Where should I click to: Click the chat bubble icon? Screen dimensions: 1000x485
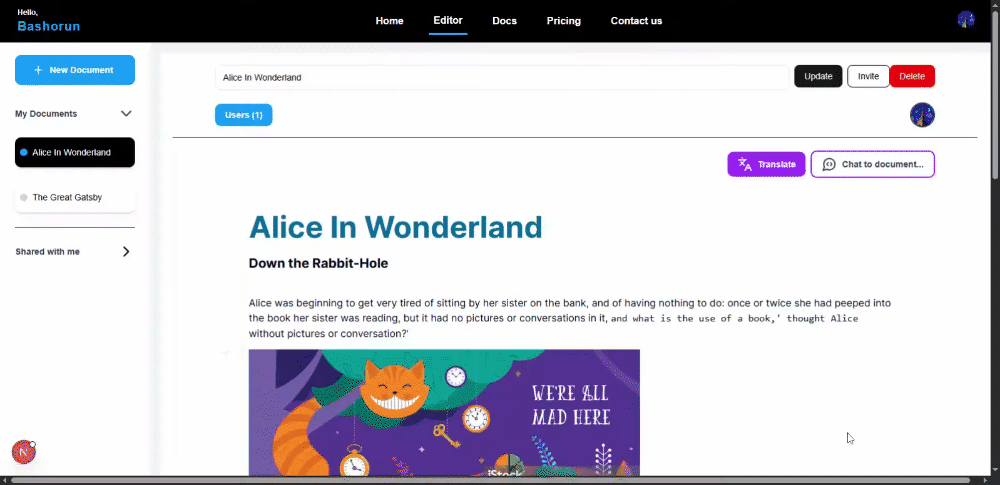coord(829,165)
